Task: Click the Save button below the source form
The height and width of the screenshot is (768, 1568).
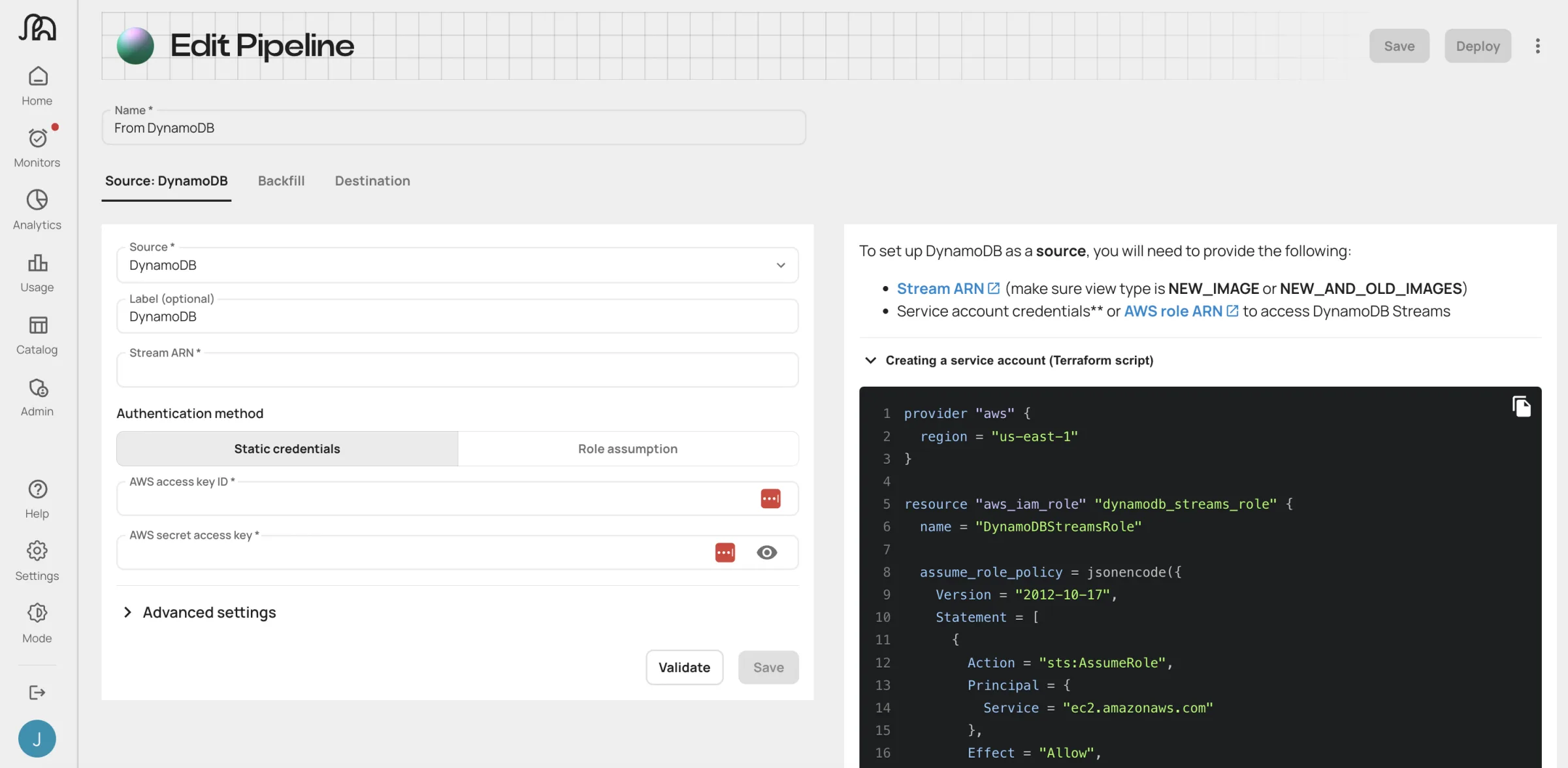Action: pos(768,667)
